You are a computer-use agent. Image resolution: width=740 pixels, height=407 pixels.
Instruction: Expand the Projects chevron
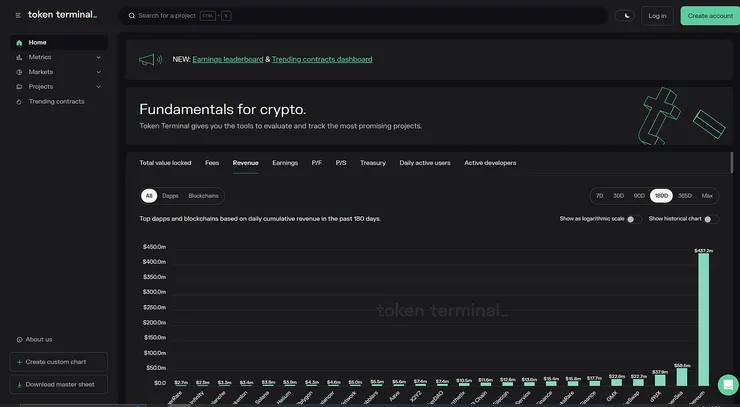[99, 87]
